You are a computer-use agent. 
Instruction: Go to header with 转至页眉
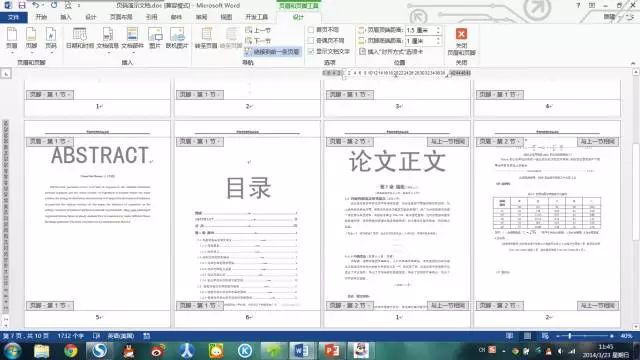(x=206, y=38)
